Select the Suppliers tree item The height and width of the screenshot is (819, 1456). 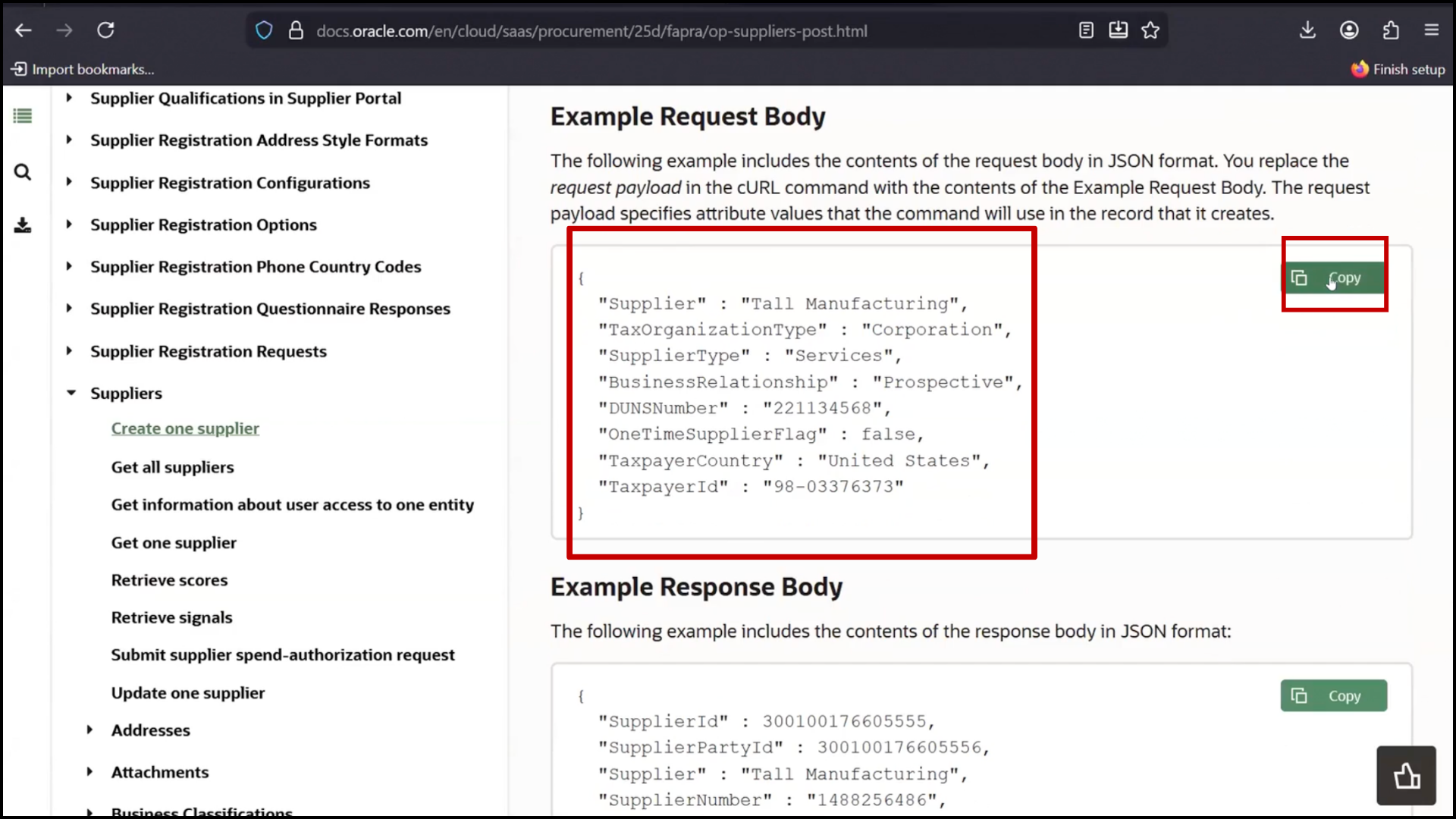click(x=126, y=394)
